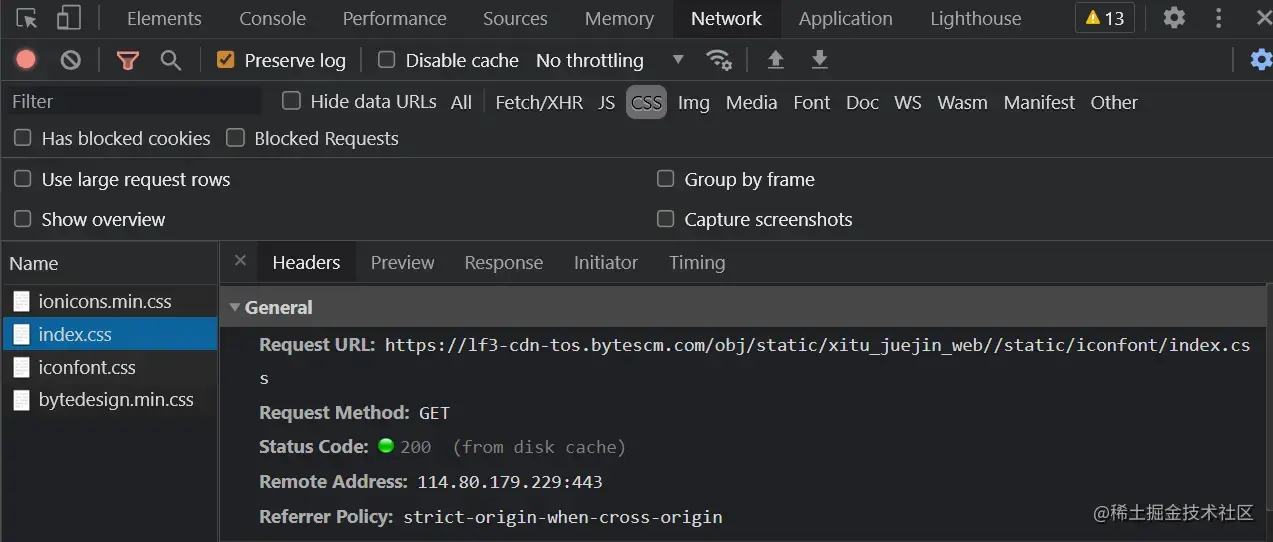Open the No throttling dropdown
1273x542 pixels.
pyautogui.click(x=610, y=60)
